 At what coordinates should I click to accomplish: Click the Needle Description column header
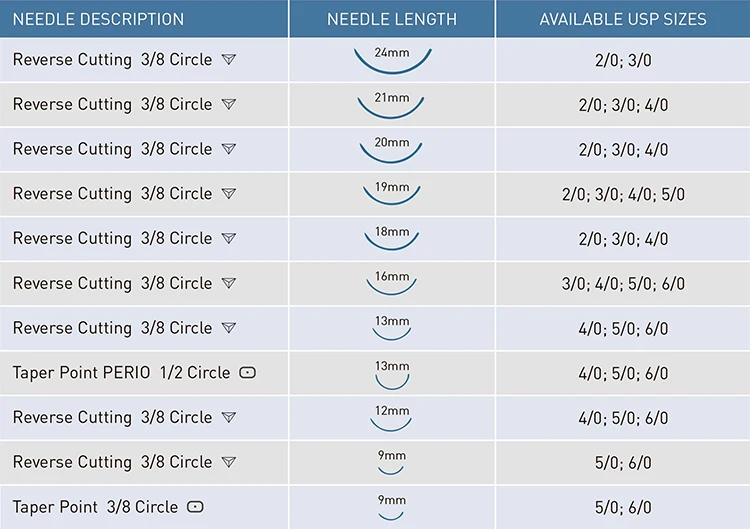pyautogui.click(x=98, y=19)
